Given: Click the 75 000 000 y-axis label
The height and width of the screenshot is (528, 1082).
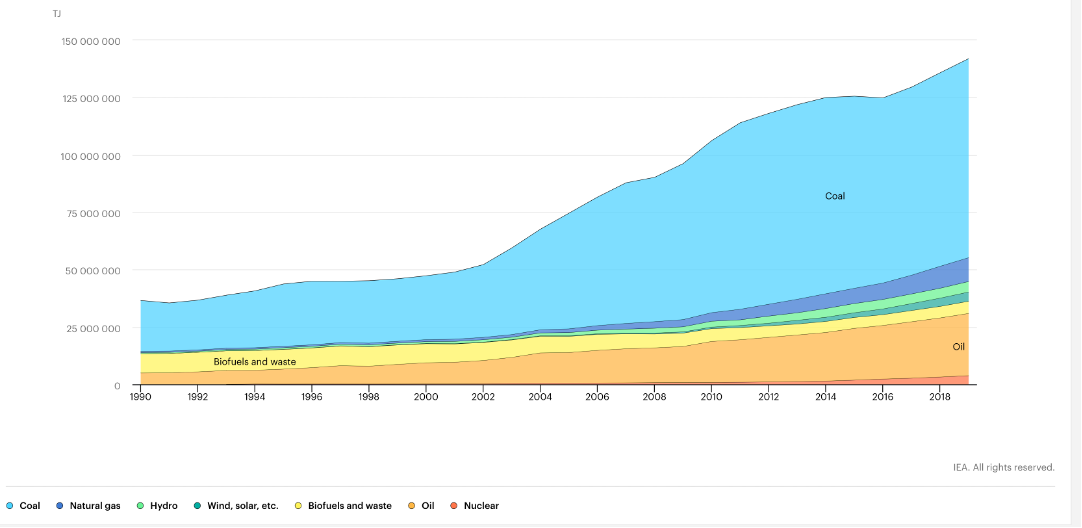Looking at the screenshot, I should point(93,213).
